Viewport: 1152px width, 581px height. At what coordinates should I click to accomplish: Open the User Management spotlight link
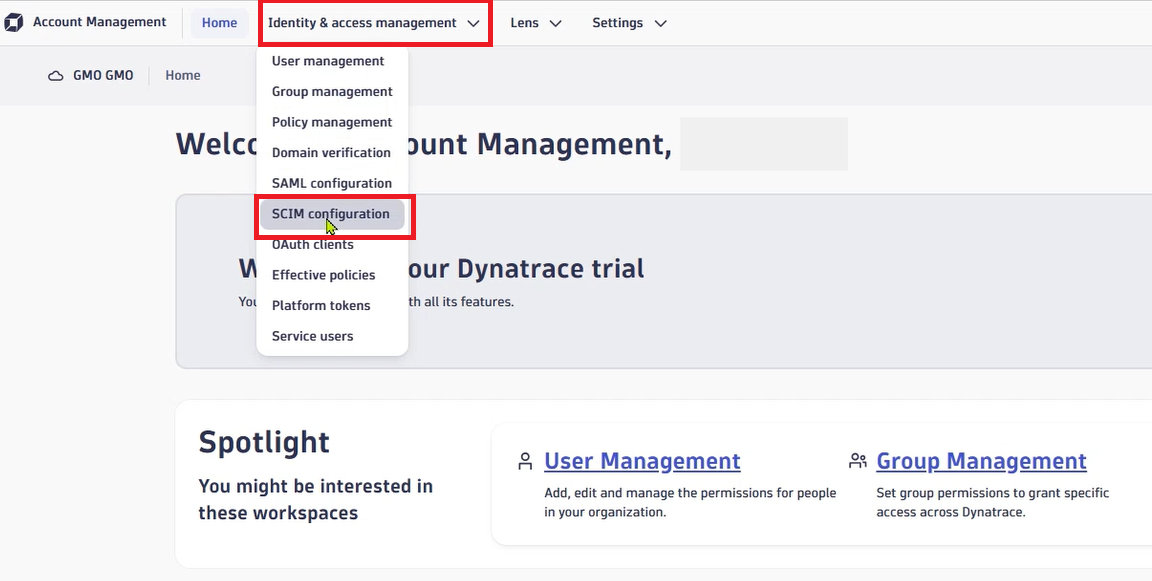(x=642, y=461)
